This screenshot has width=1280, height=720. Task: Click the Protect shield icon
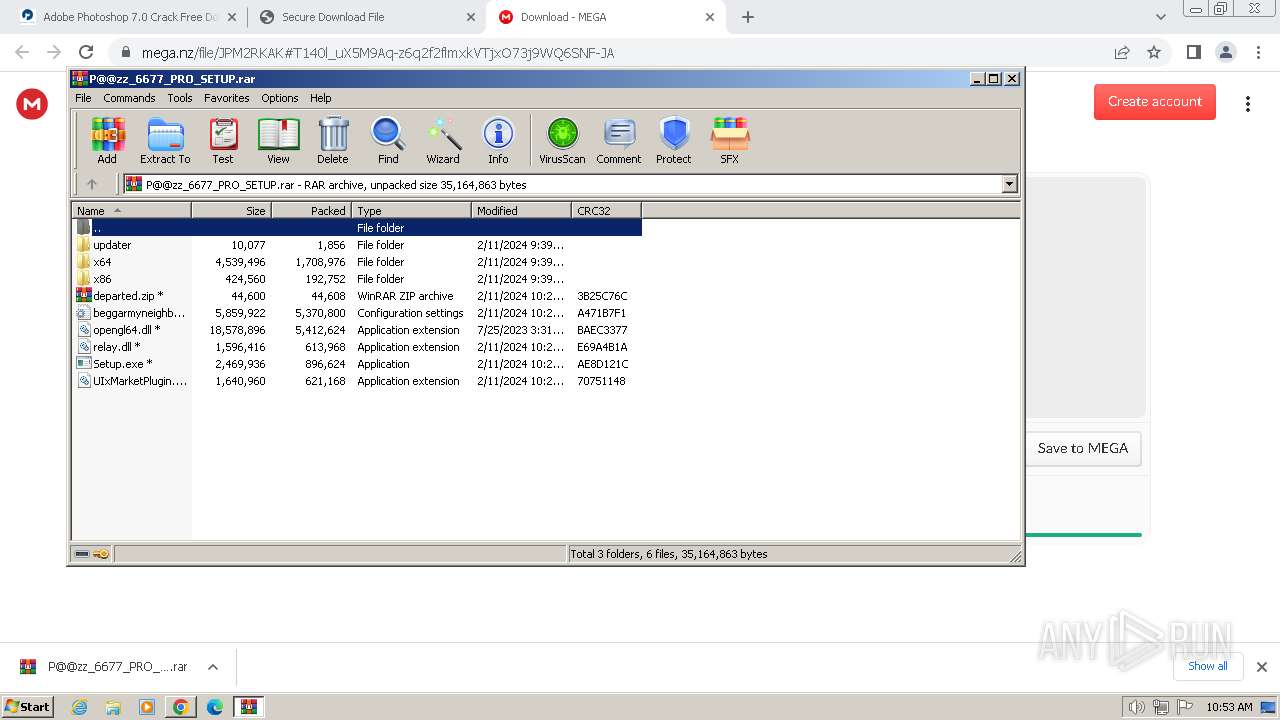click(674, 141)
